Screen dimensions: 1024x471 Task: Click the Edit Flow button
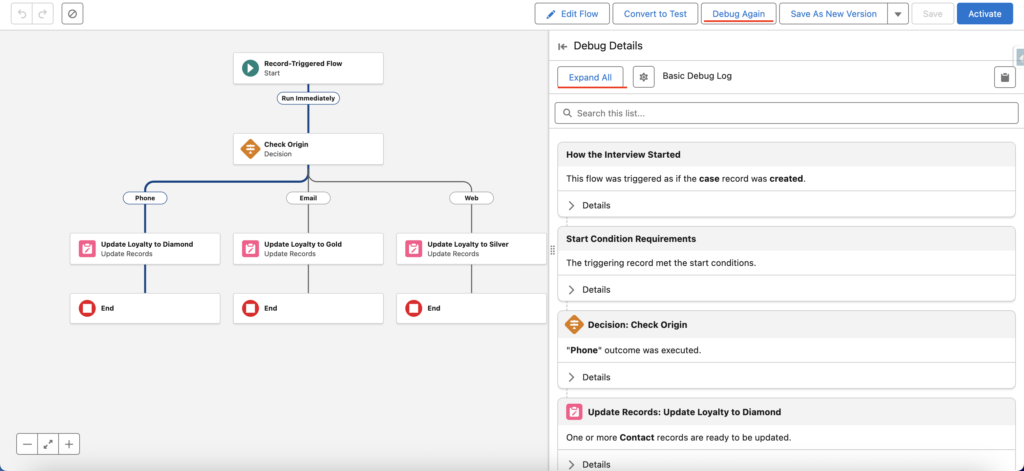coord(572,14)
